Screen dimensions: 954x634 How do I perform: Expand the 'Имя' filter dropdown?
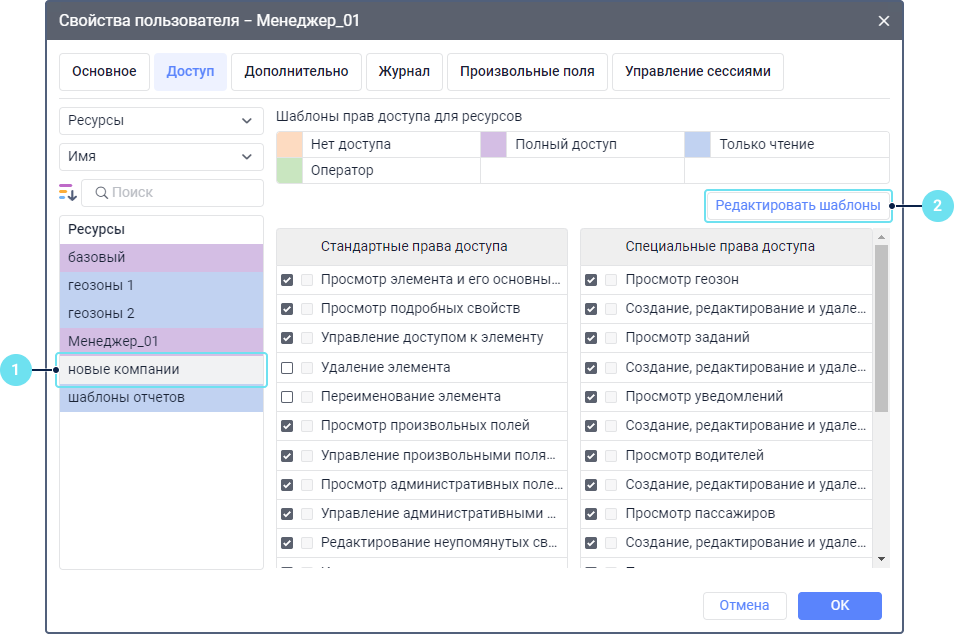coord(161,157)
